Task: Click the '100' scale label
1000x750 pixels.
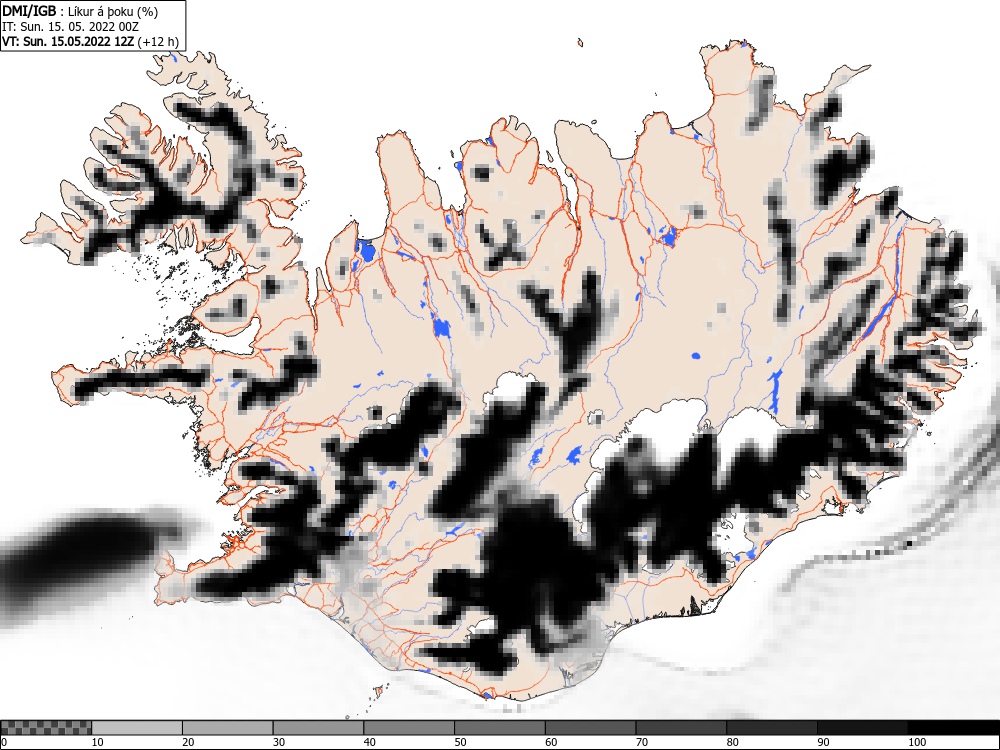Action: [x=916, y=742]
